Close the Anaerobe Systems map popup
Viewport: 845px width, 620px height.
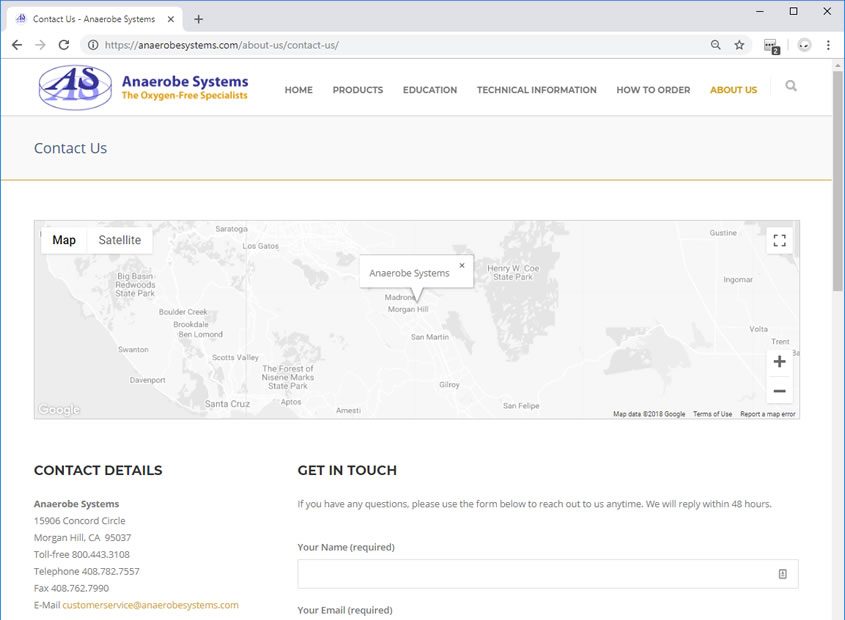(x=462, y=266)
